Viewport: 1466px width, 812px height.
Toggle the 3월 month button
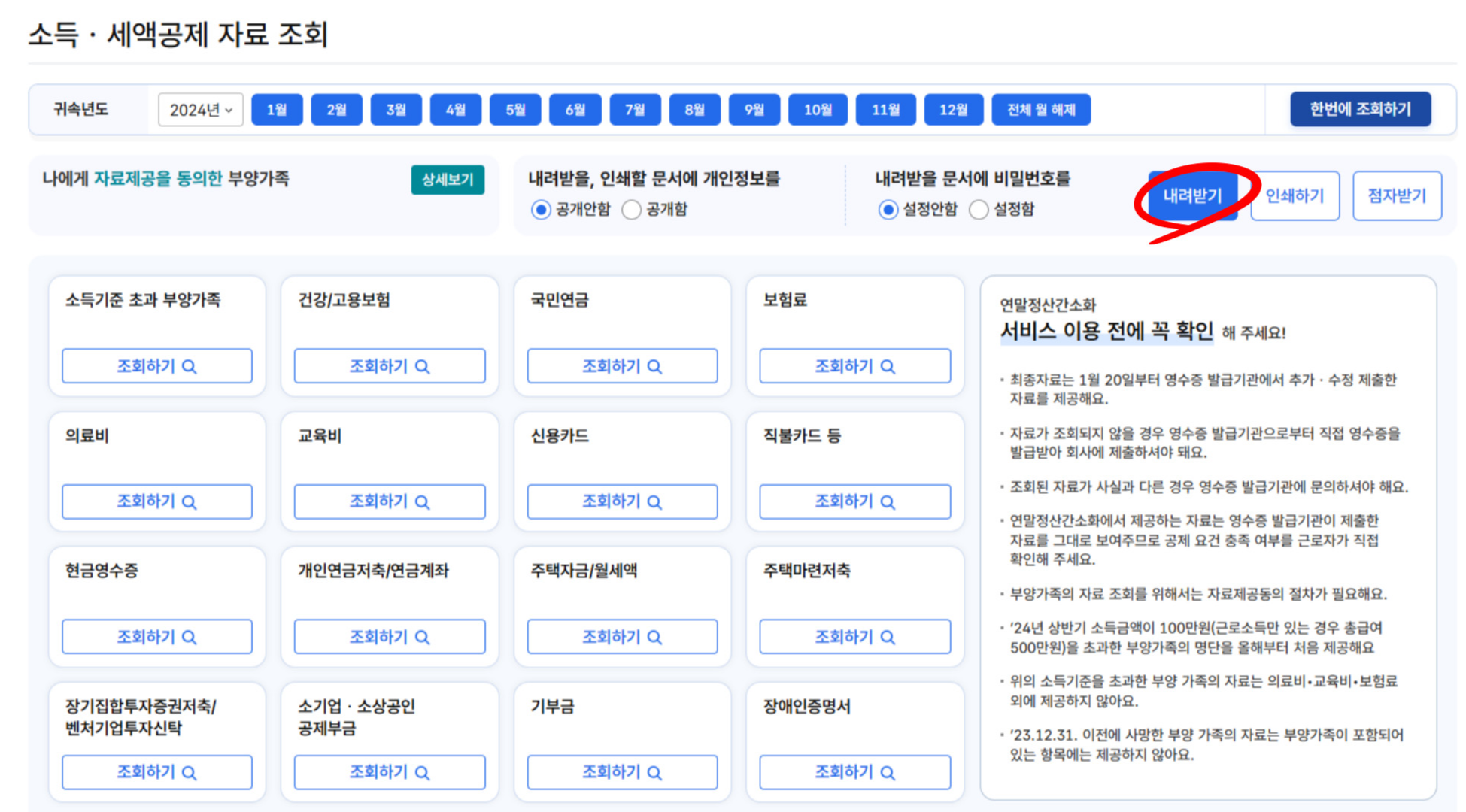click(x=396, y=110)
